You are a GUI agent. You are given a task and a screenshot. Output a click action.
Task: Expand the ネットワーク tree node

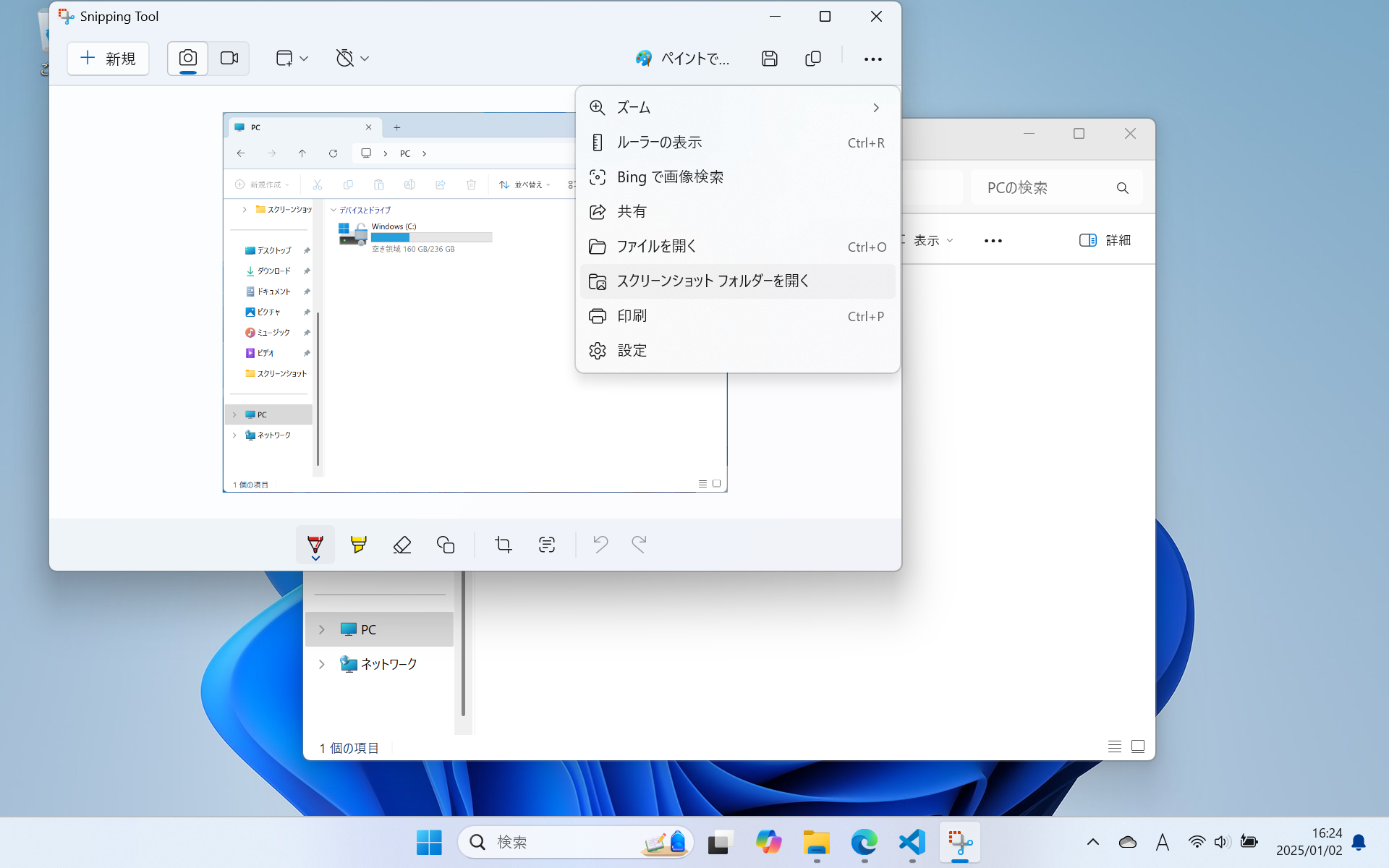point(322,664)
